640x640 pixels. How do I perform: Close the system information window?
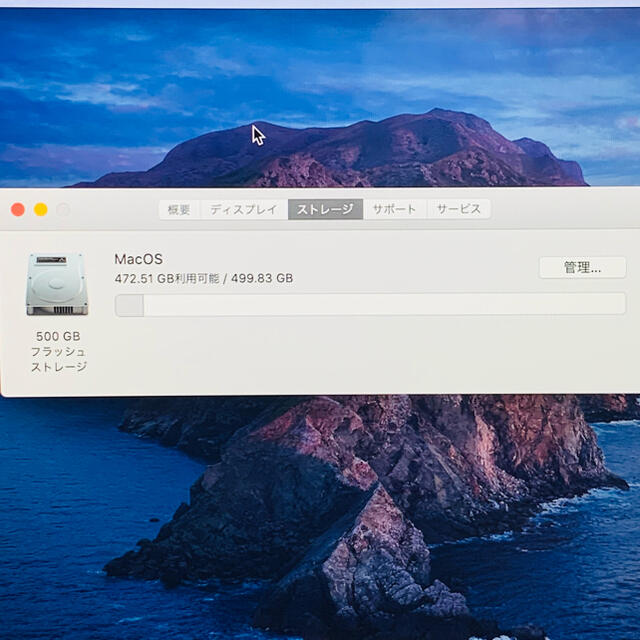(x=18, y=210)
